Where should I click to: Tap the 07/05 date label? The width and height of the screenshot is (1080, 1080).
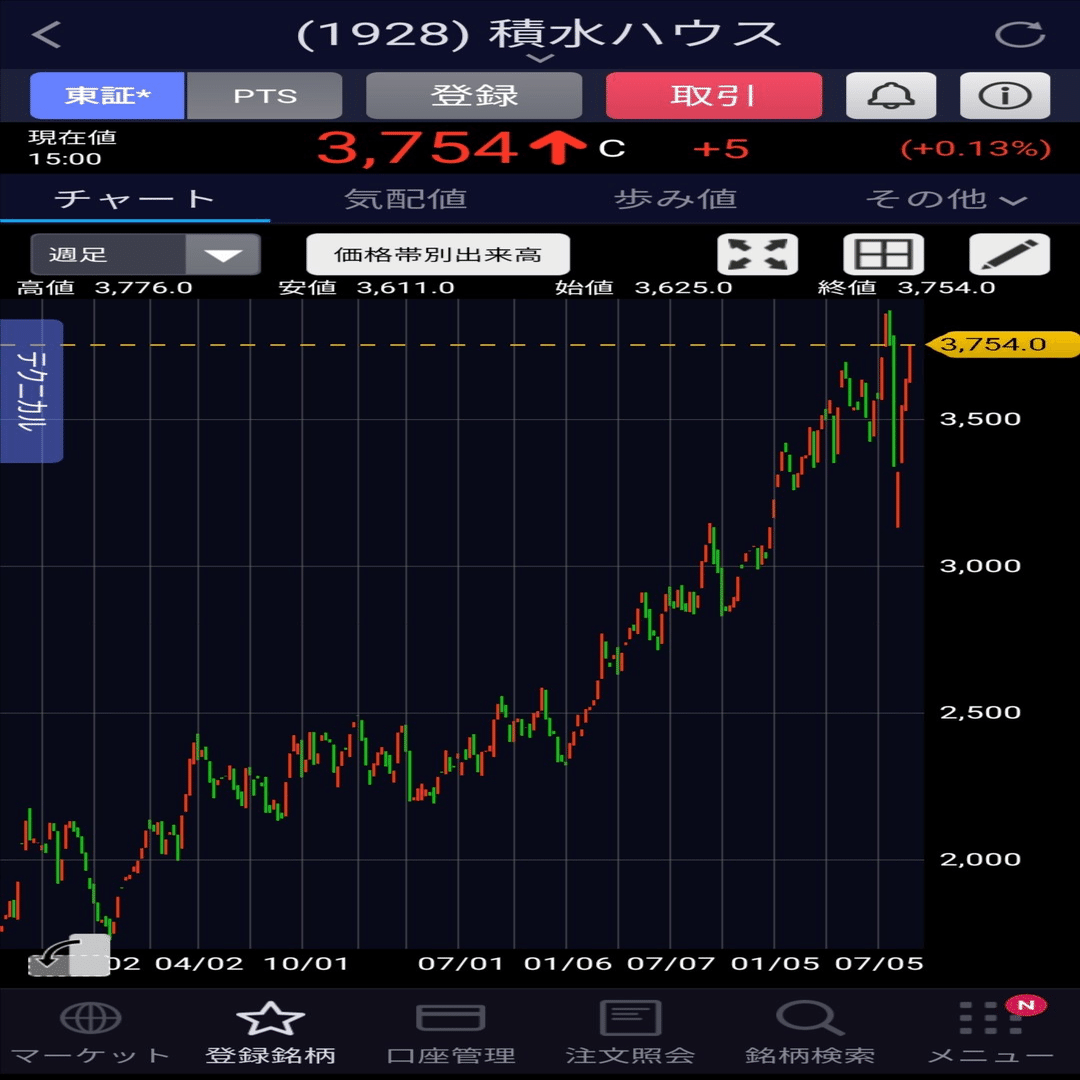[879, 963]
